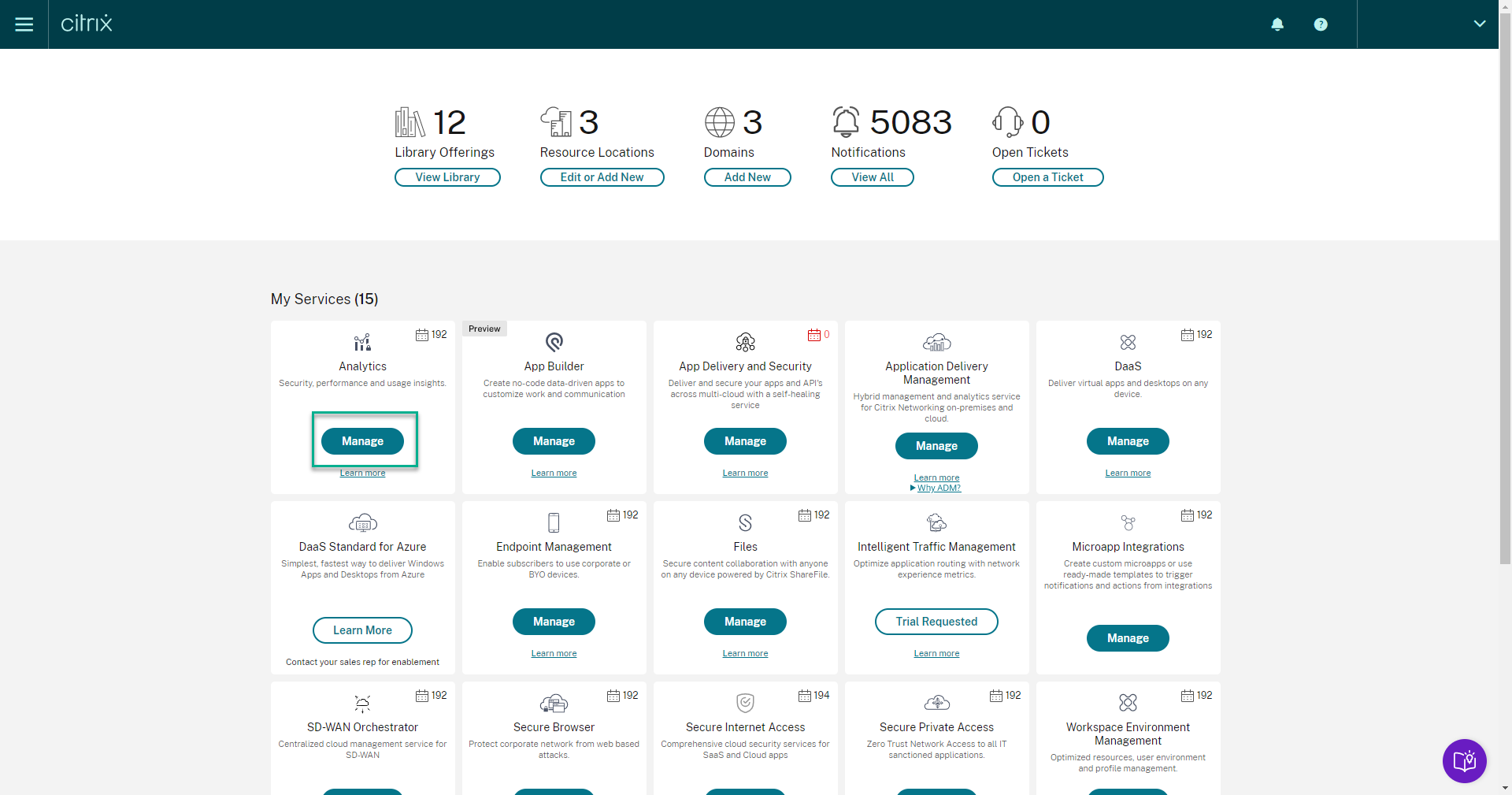Click the SD-WAN Orchestrator icon
Image resolution: width=1512 pixels, height=795 pixels.
[362, 703]
